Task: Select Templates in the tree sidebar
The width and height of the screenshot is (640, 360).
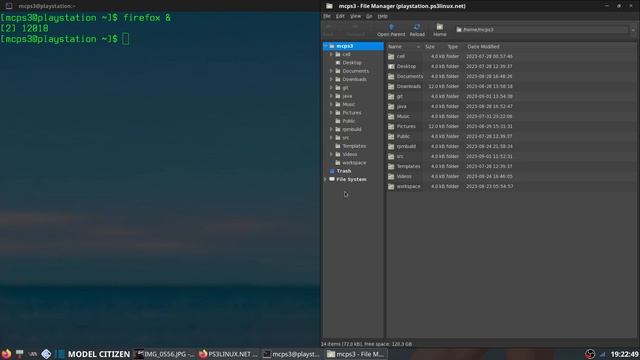Action: [x=353, y=146]
